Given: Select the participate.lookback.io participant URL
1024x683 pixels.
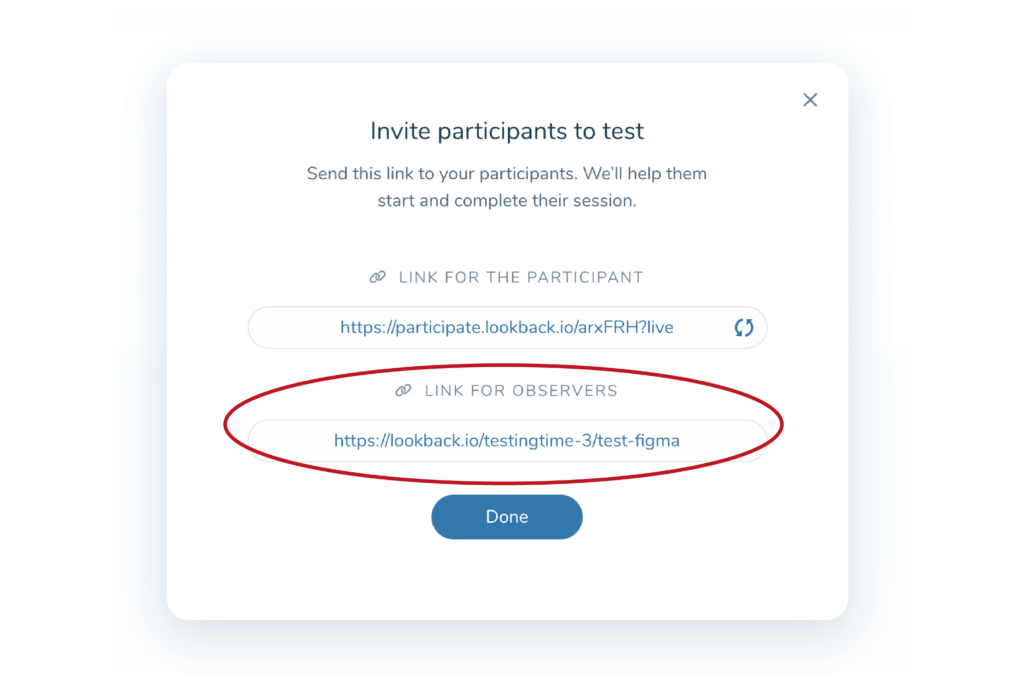Looking at the screenshot, I should [507, 327].
